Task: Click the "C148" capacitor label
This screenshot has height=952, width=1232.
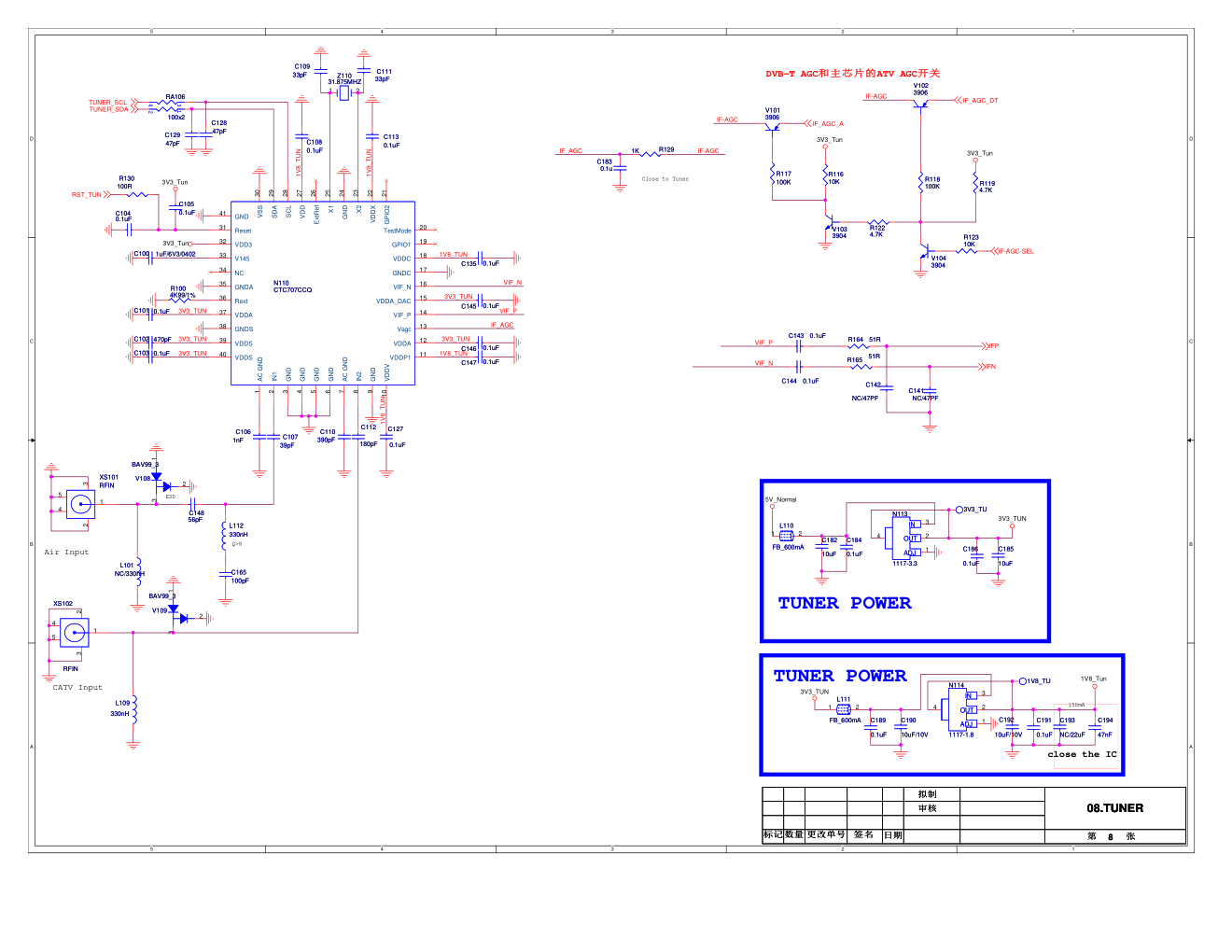Action: [x=196, y=512]
